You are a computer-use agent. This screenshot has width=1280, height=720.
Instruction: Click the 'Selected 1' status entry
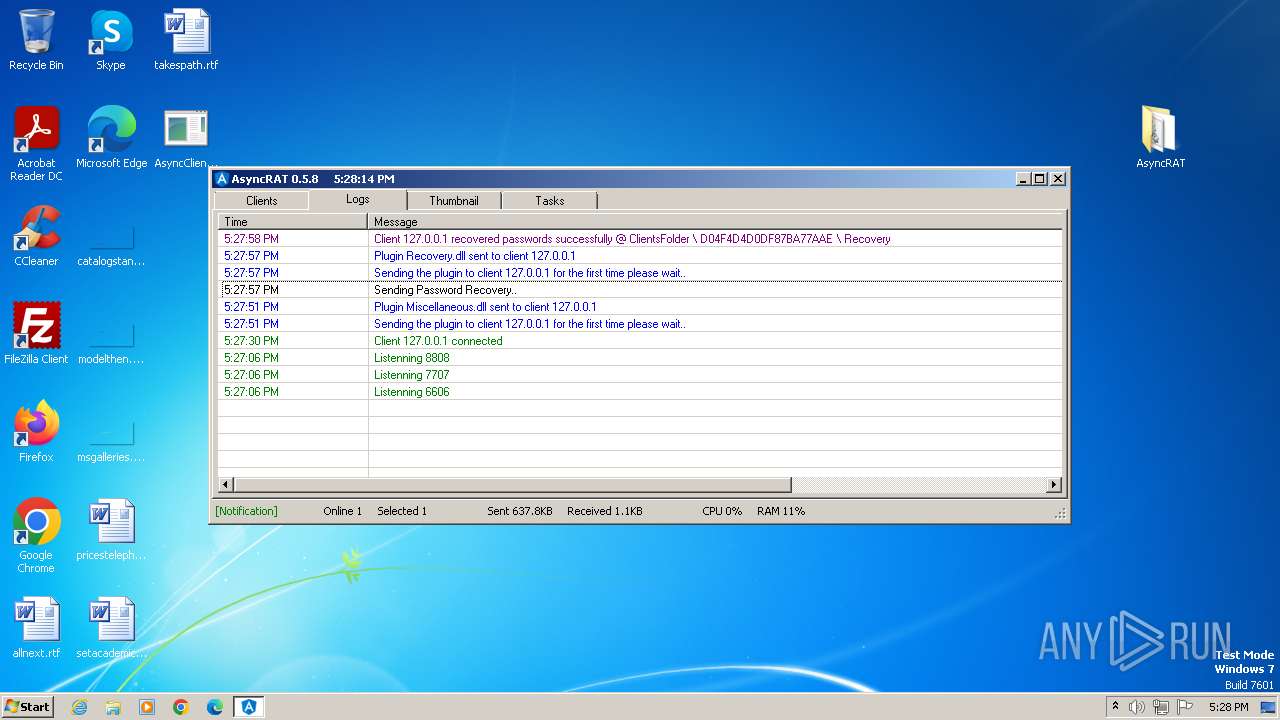pos(402,511)
